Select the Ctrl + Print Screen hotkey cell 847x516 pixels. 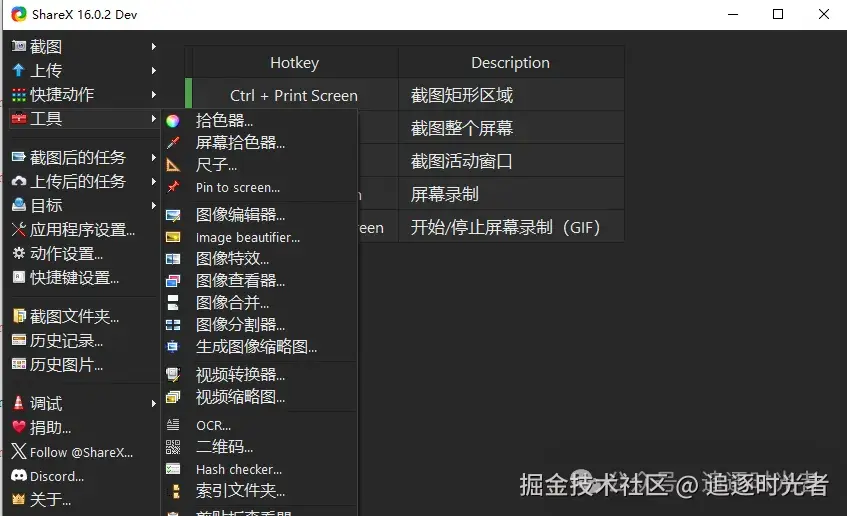click(295, 95)
